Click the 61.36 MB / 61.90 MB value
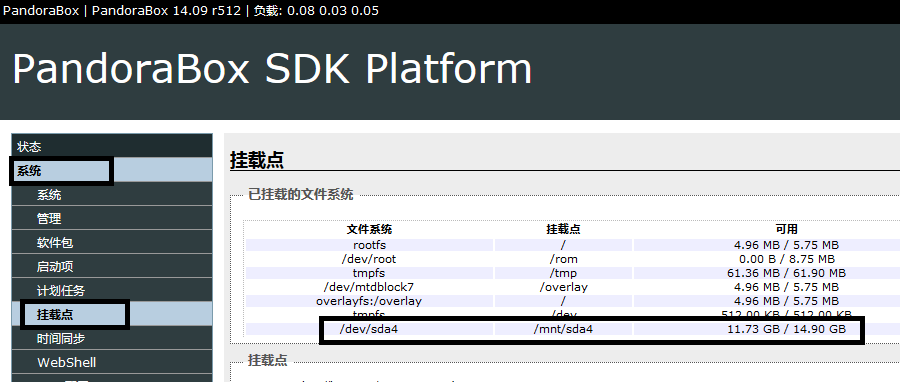900x382 pixels. (x=786, y=273)
